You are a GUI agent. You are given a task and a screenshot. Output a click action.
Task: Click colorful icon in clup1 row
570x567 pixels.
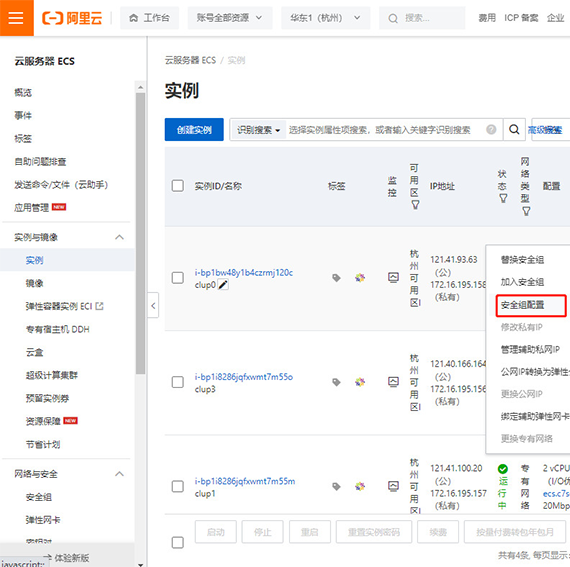(360, 486)
